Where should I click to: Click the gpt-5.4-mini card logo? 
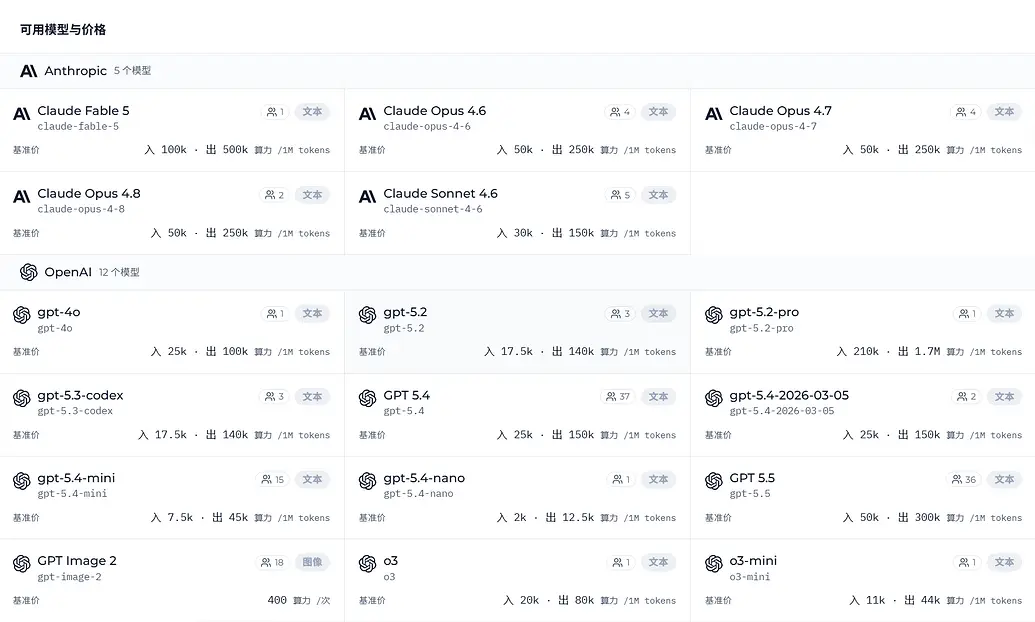(22, 481)
